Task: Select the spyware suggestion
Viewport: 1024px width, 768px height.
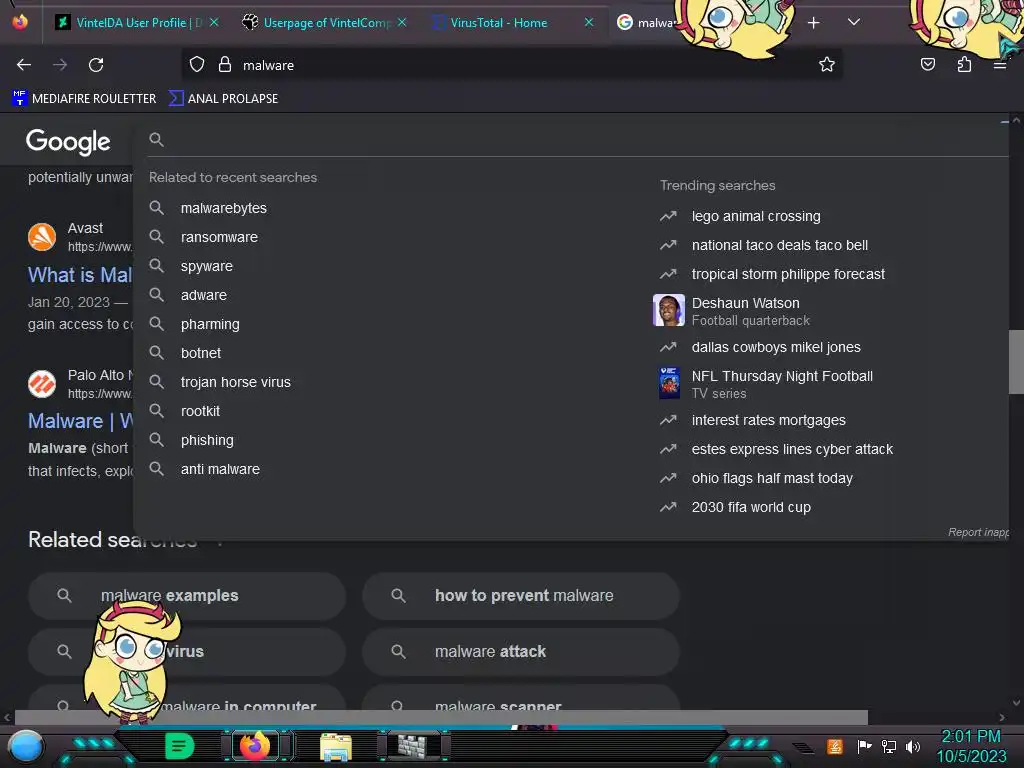Action: coord(206,266)
